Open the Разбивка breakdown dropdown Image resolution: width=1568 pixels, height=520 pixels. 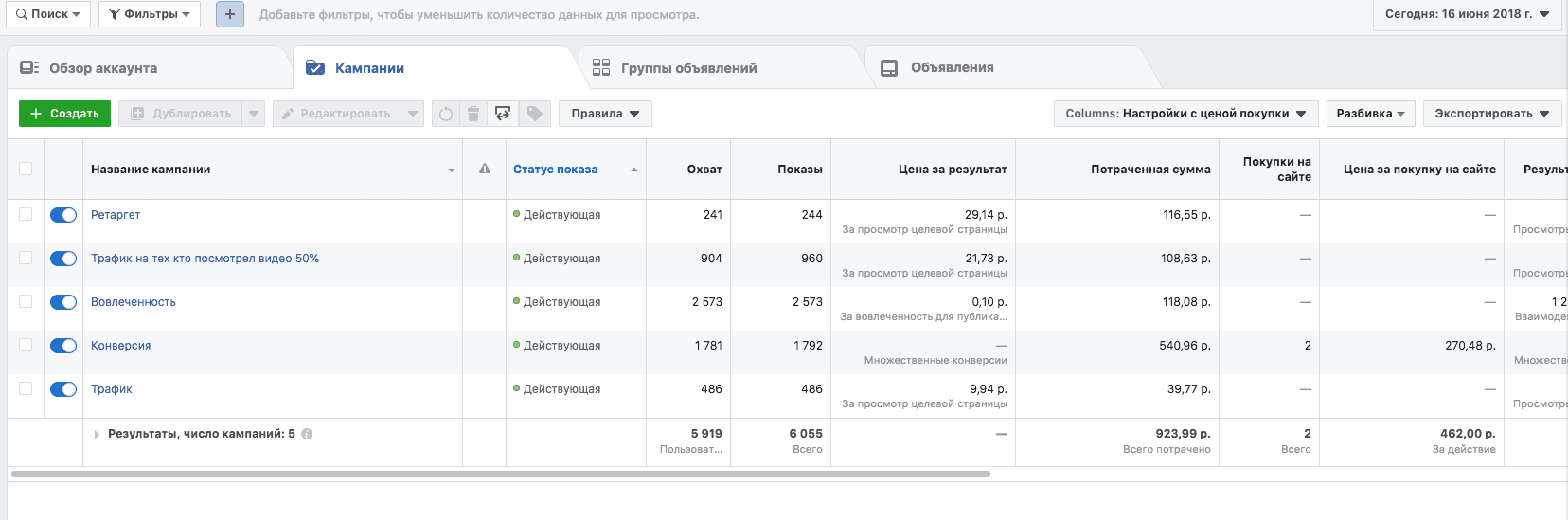tap(1370, 114)
